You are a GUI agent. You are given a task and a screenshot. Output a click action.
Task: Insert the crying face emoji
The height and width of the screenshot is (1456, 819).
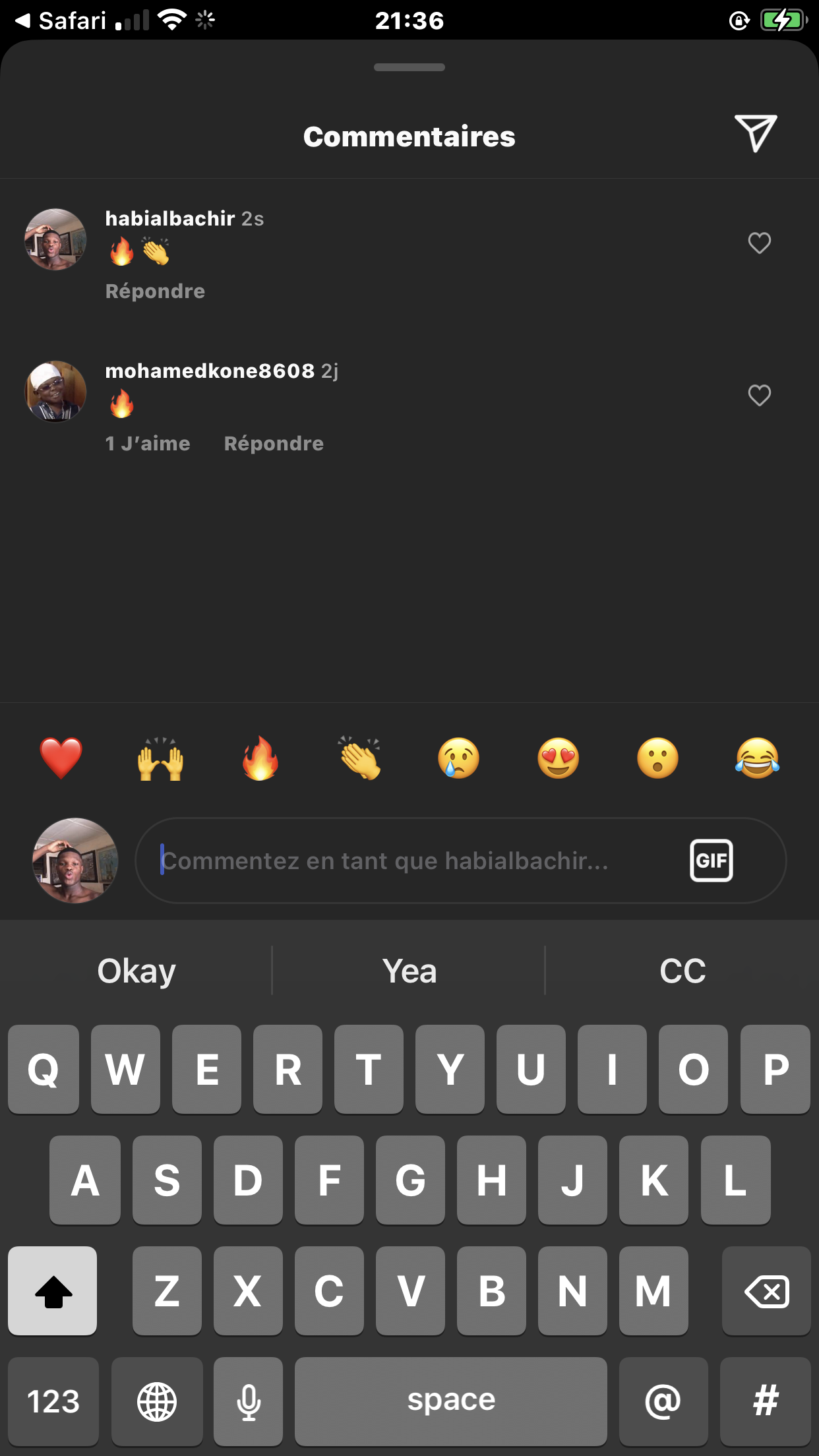click(459, 758)
